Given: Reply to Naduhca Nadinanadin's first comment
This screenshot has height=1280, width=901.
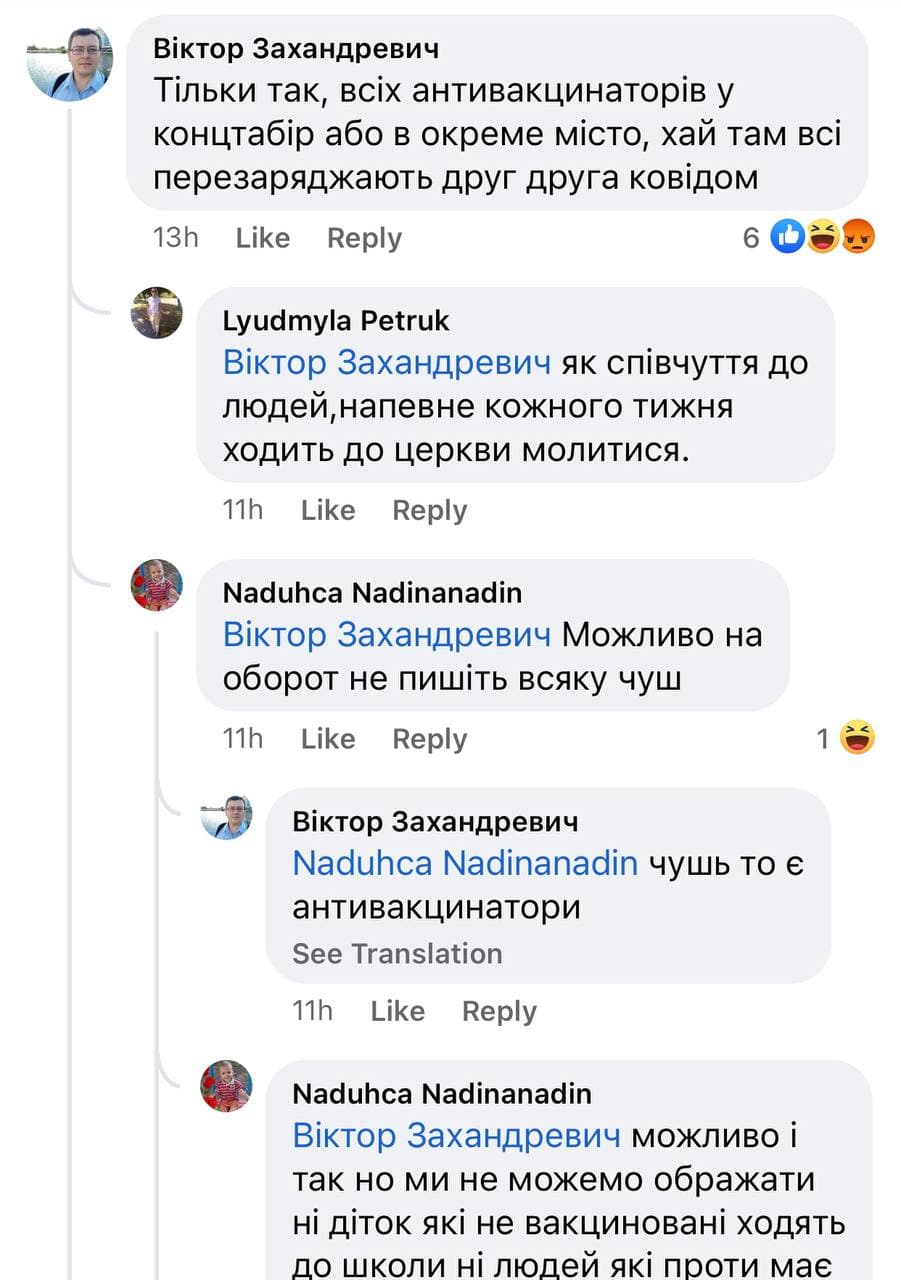Looking at the screenshot, I should [430, 739].
